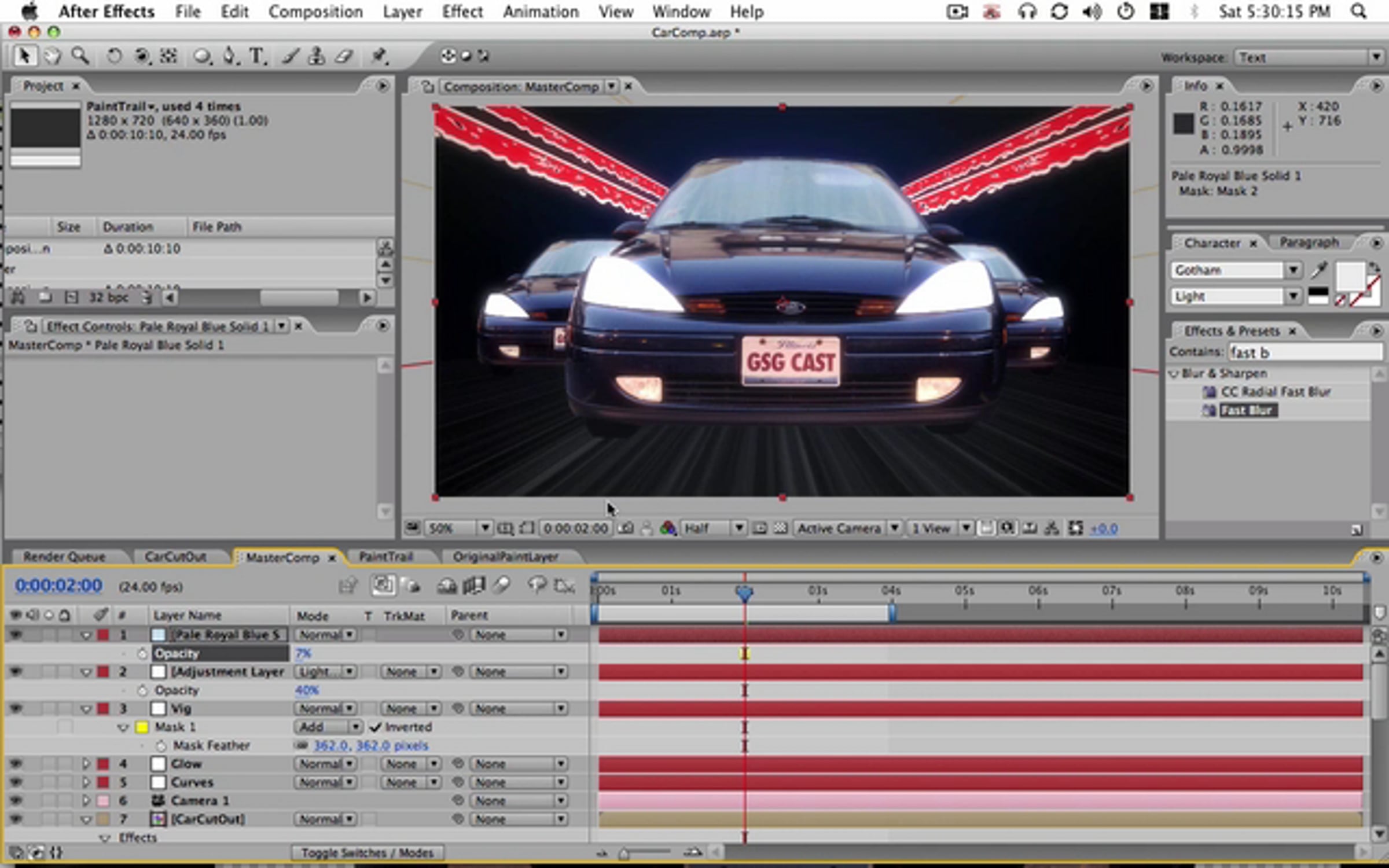Image resolution: width=1389 pixels, height=868 pixels.
Task: Hide the Adjustment Layer
Action: pyautogui.click(x=16, y=672)
